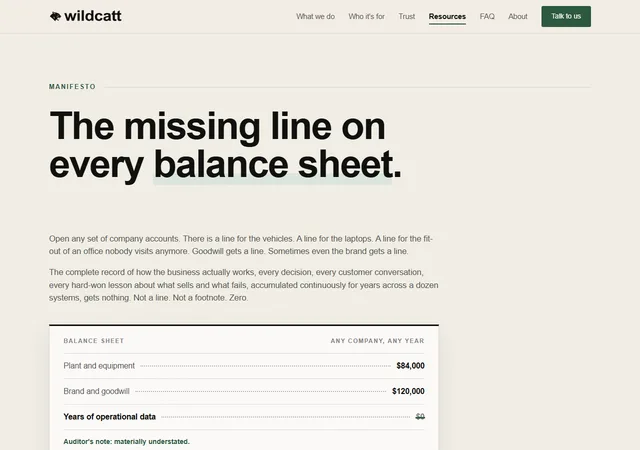
Task: Click the paragraph starting 'The complete record'
Action: tap(244, 285)
